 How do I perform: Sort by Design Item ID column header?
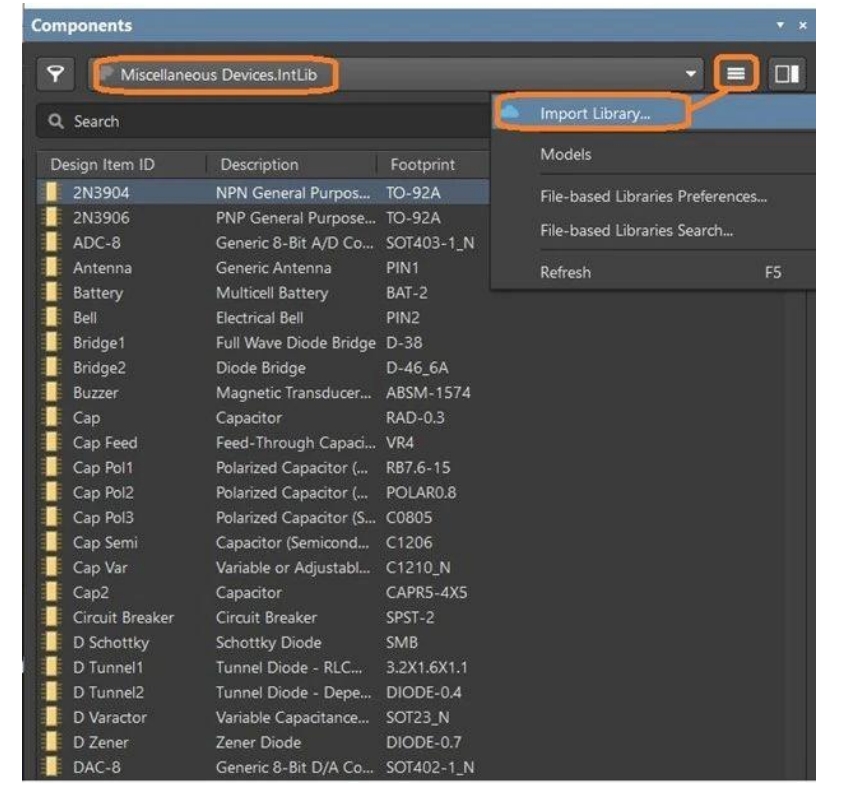click(x=103, y=165)
